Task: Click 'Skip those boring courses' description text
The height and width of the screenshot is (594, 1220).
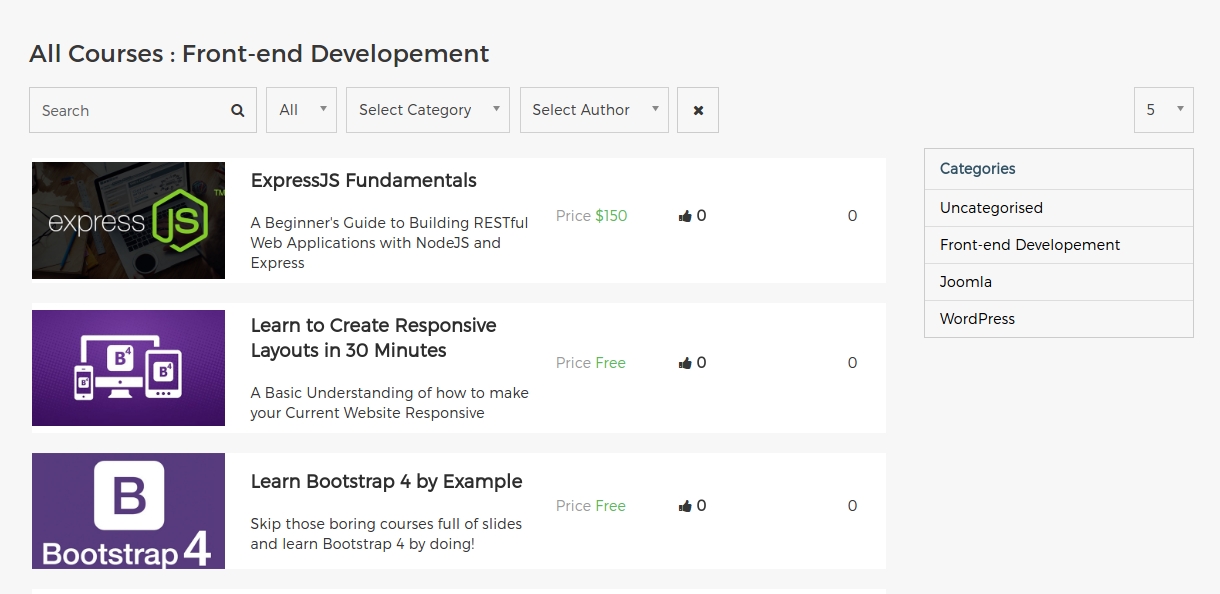Action: point(386,534)
